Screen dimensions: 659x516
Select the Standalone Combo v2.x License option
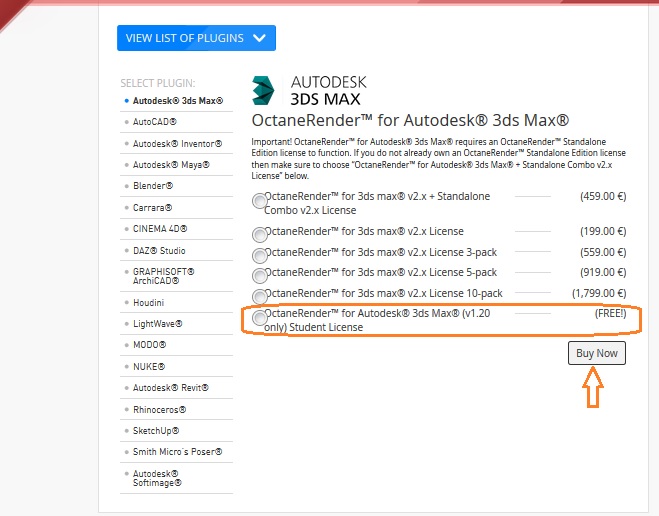(x=260, y=201)
